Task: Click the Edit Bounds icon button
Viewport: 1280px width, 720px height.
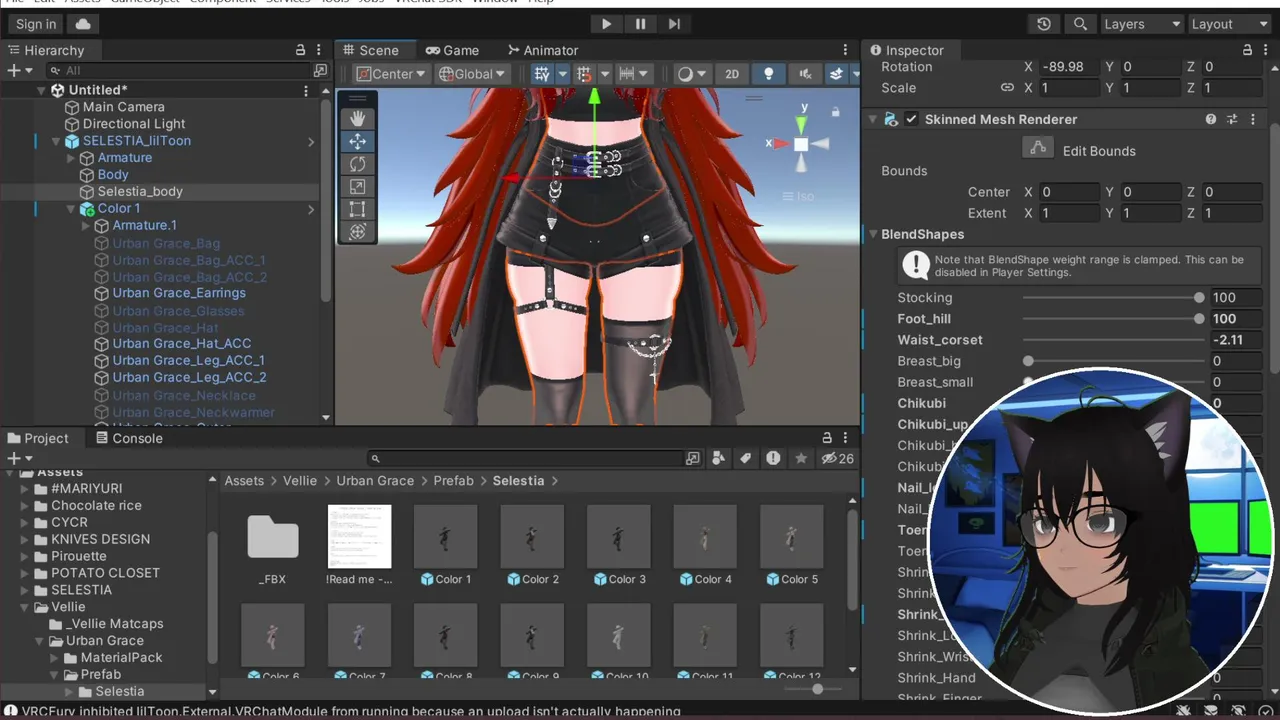Action: click(1038, 148)
